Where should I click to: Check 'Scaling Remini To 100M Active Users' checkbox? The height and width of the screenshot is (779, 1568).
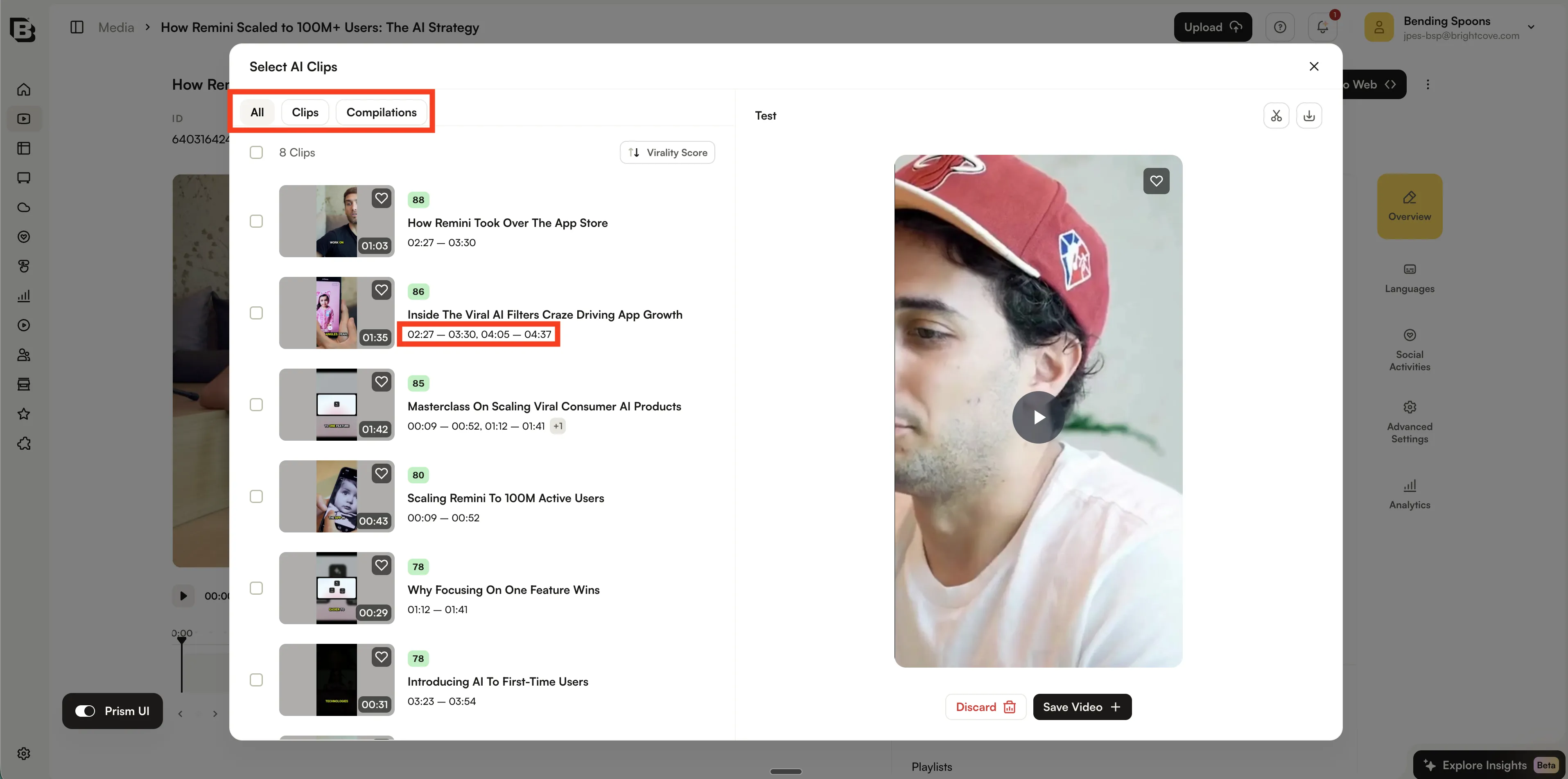click(256, 496)
